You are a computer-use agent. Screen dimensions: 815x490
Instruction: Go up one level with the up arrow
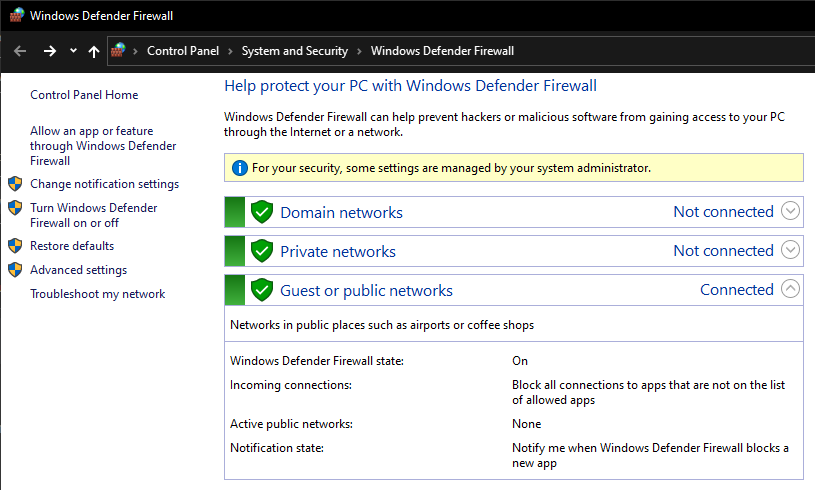94,51
